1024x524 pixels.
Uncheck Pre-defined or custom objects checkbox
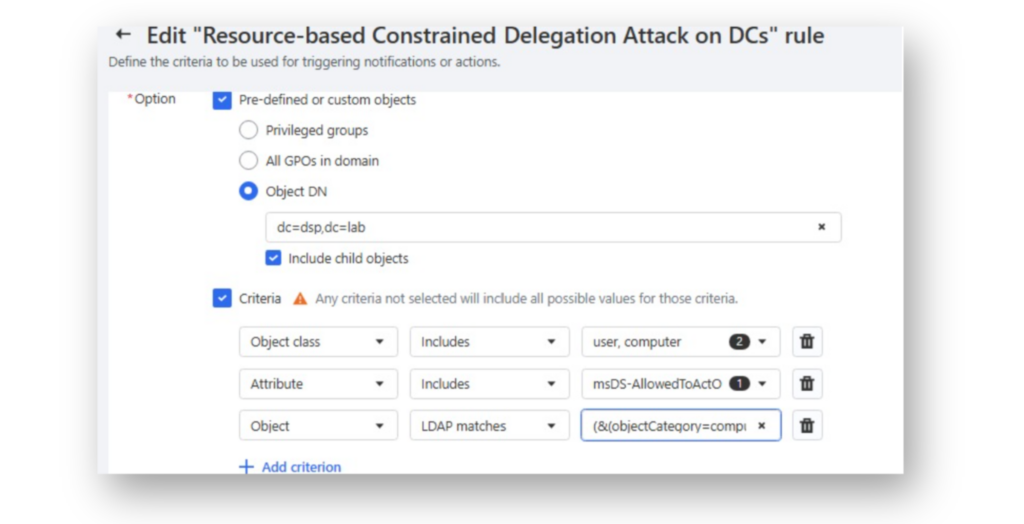click(222, 100)
